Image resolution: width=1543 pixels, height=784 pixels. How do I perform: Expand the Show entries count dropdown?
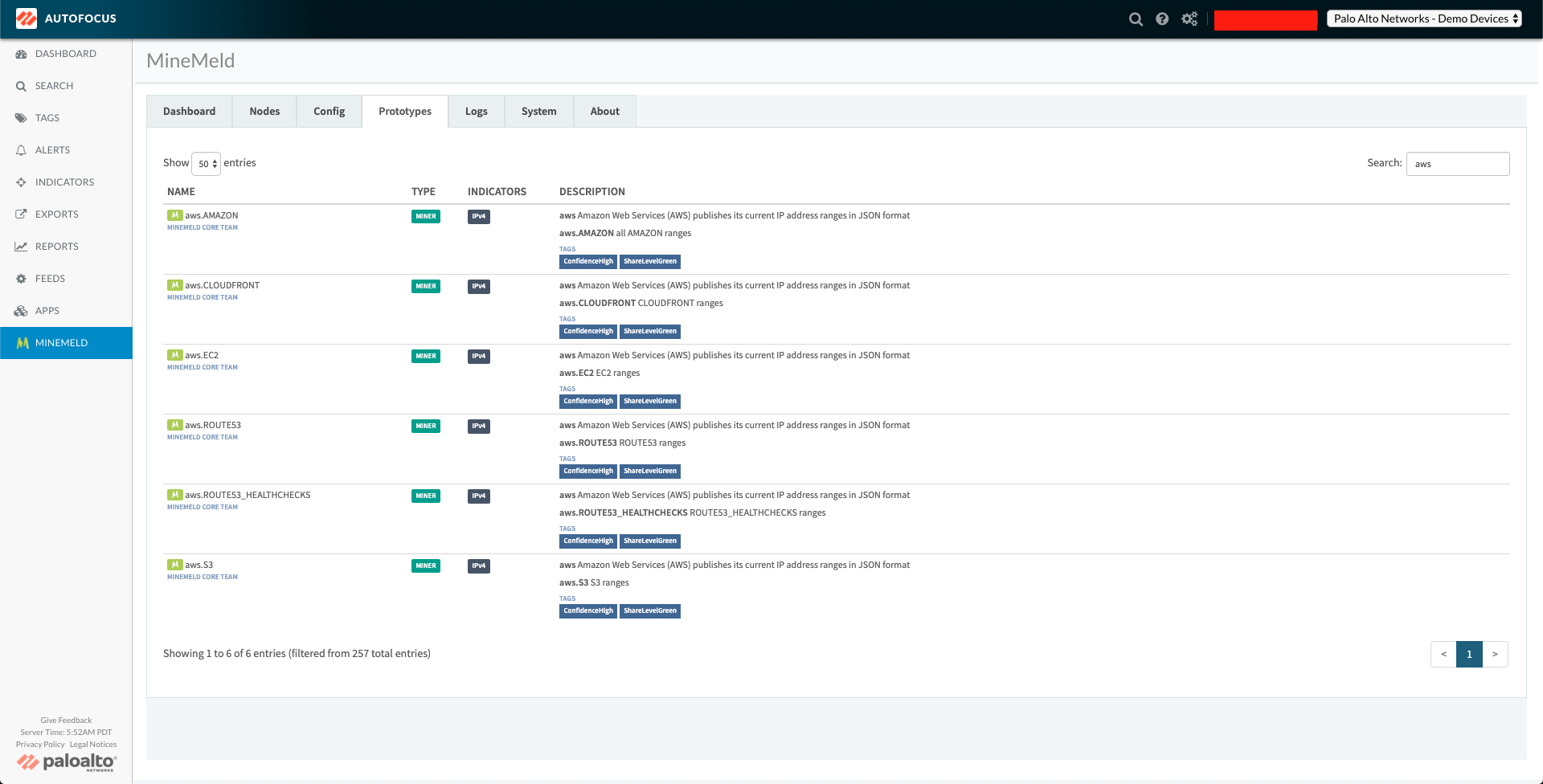point(207,164)
